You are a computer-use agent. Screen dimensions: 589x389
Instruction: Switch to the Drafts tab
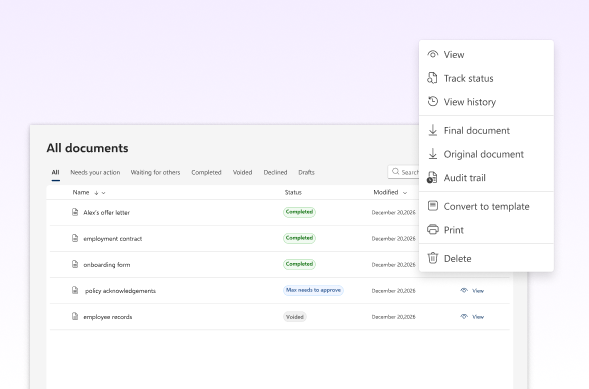click(x=307, y=172)
